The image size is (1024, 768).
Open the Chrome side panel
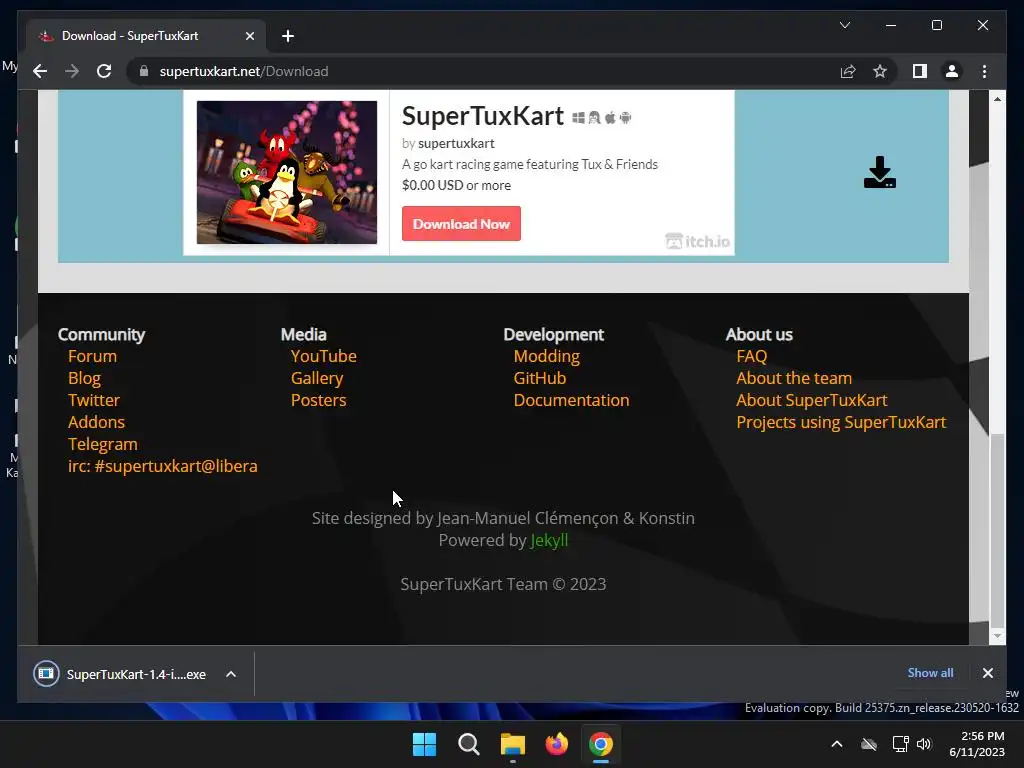point(920,71)
